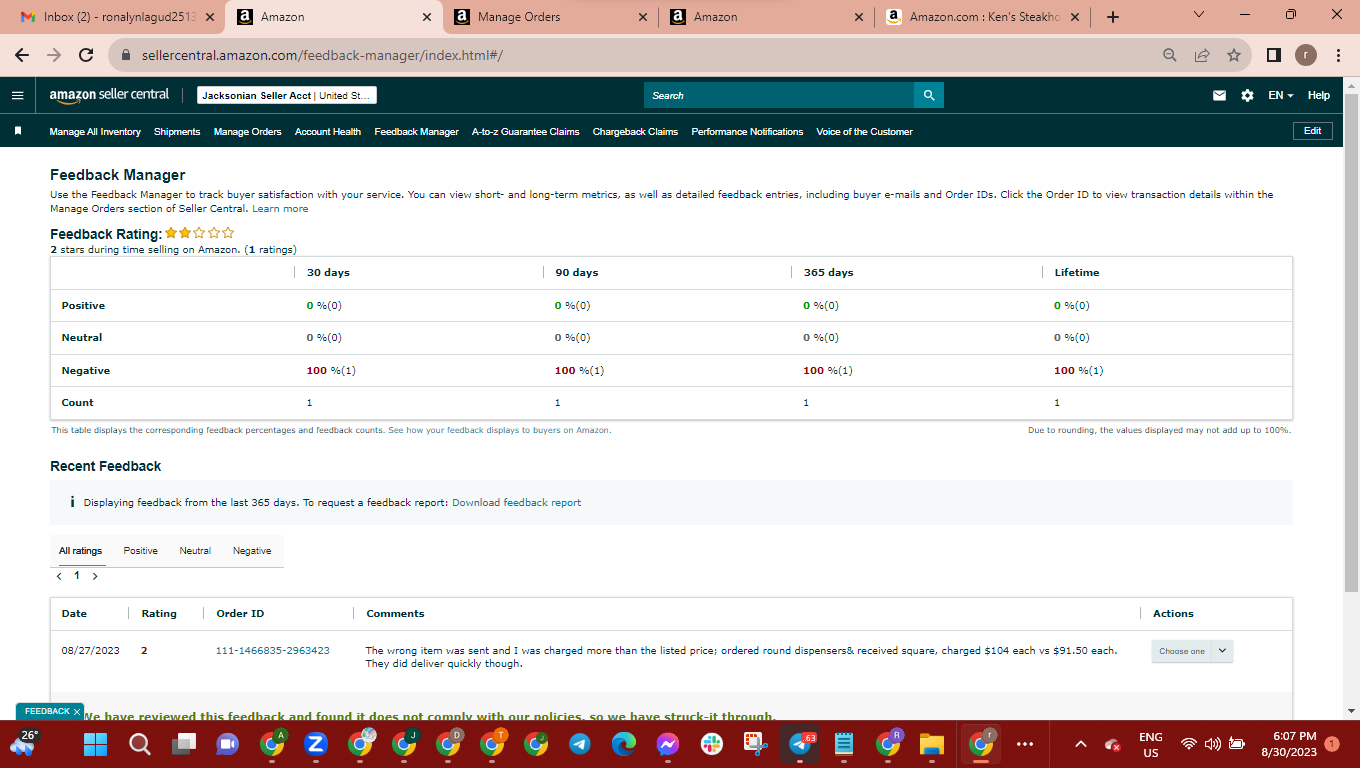Click the Learn more link
Viewport: 1360px width, 768px height.
pos(280,209)
